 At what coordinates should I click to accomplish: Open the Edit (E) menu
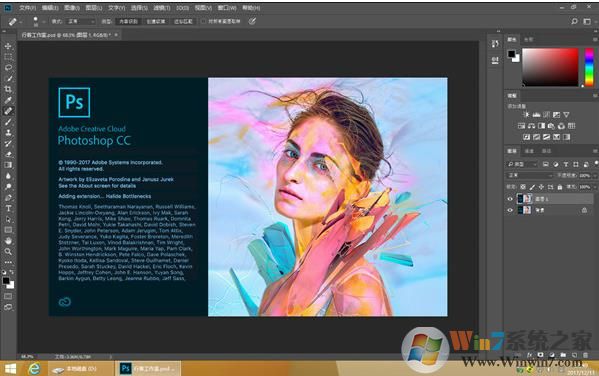coord(50,8)
